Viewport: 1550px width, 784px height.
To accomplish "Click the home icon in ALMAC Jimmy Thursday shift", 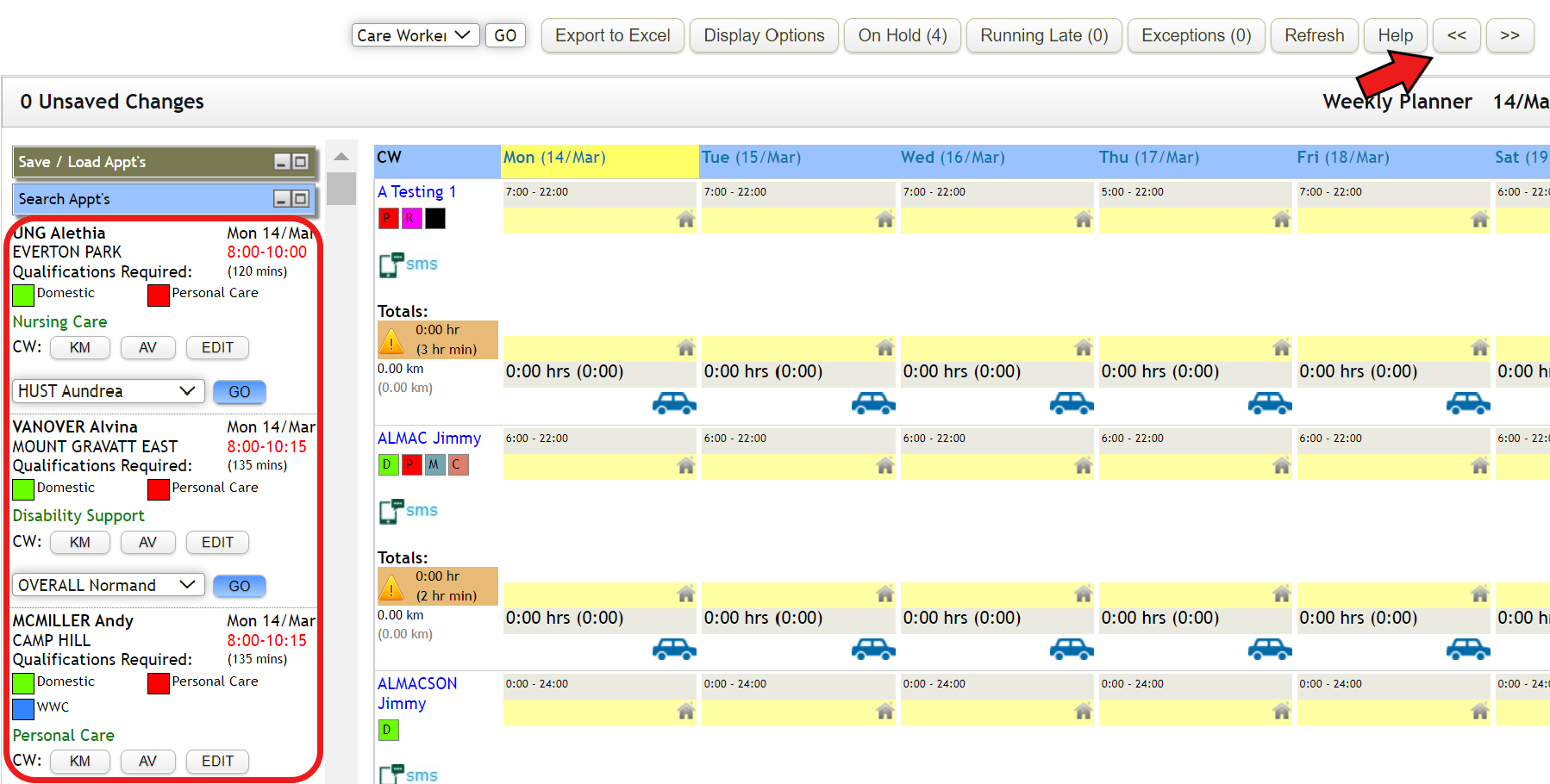I will click(1281, 466).
